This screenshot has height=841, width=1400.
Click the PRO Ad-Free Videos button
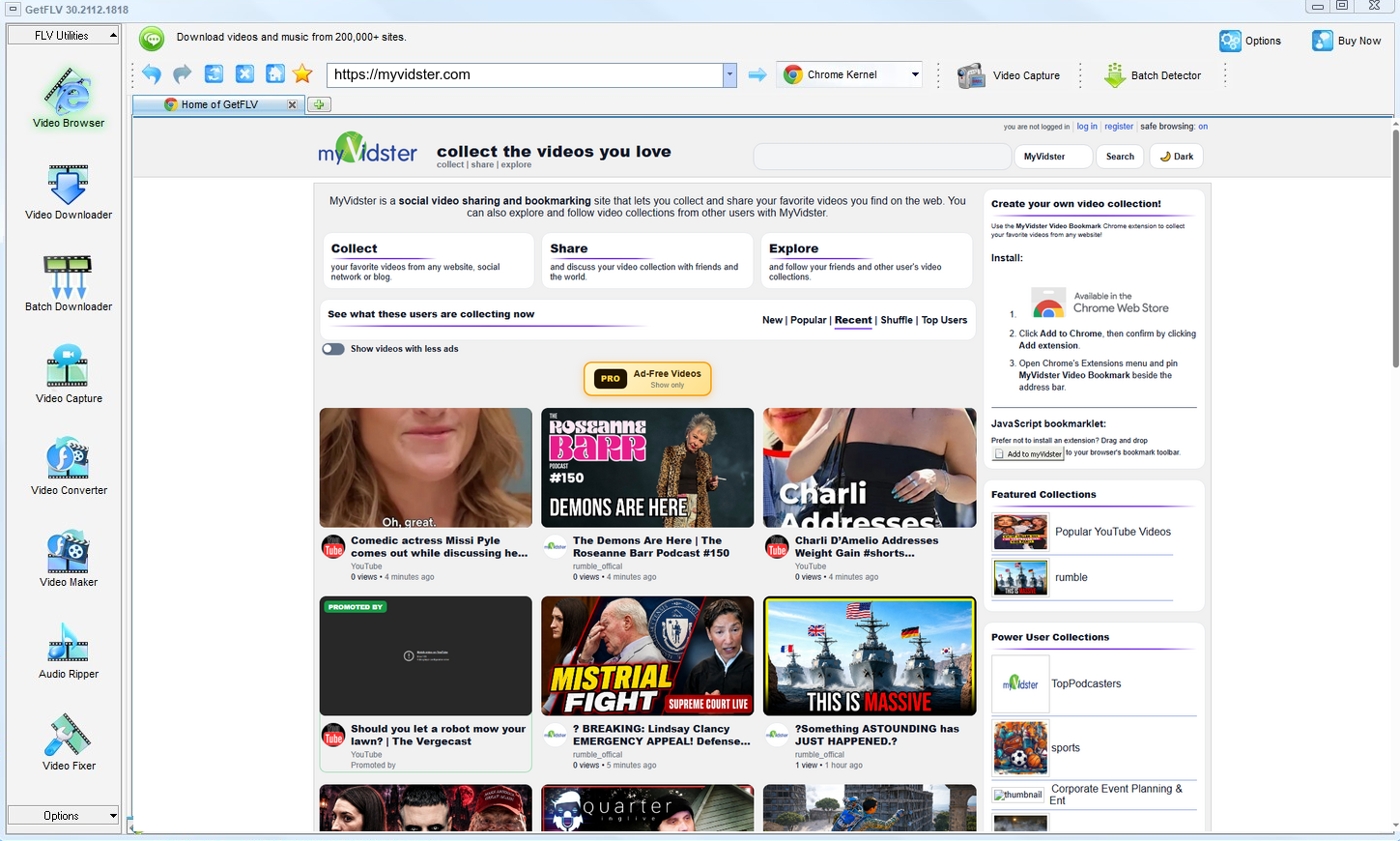click(x=647, y=379)
